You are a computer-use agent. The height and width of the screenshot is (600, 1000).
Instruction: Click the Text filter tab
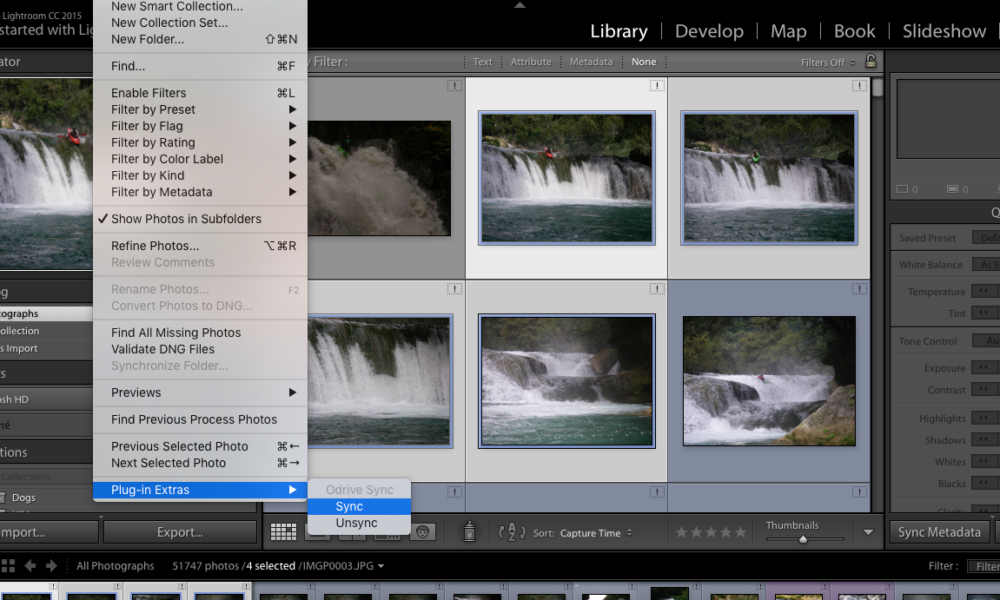(x=483, y=62)
